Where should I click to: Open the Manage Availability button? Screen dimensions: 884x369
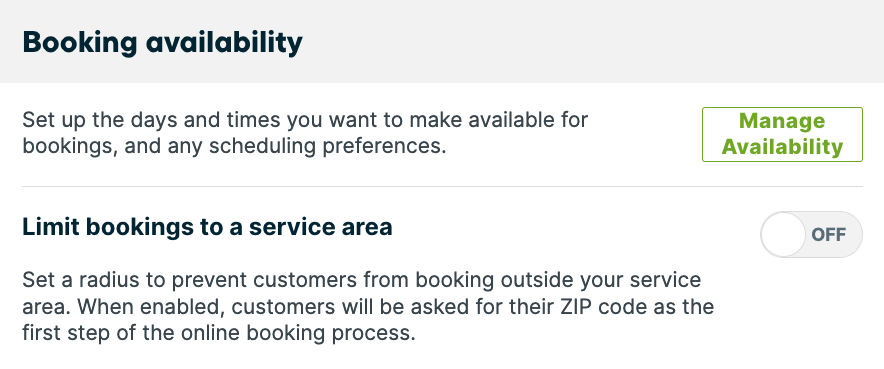click(x=782, y=134)
